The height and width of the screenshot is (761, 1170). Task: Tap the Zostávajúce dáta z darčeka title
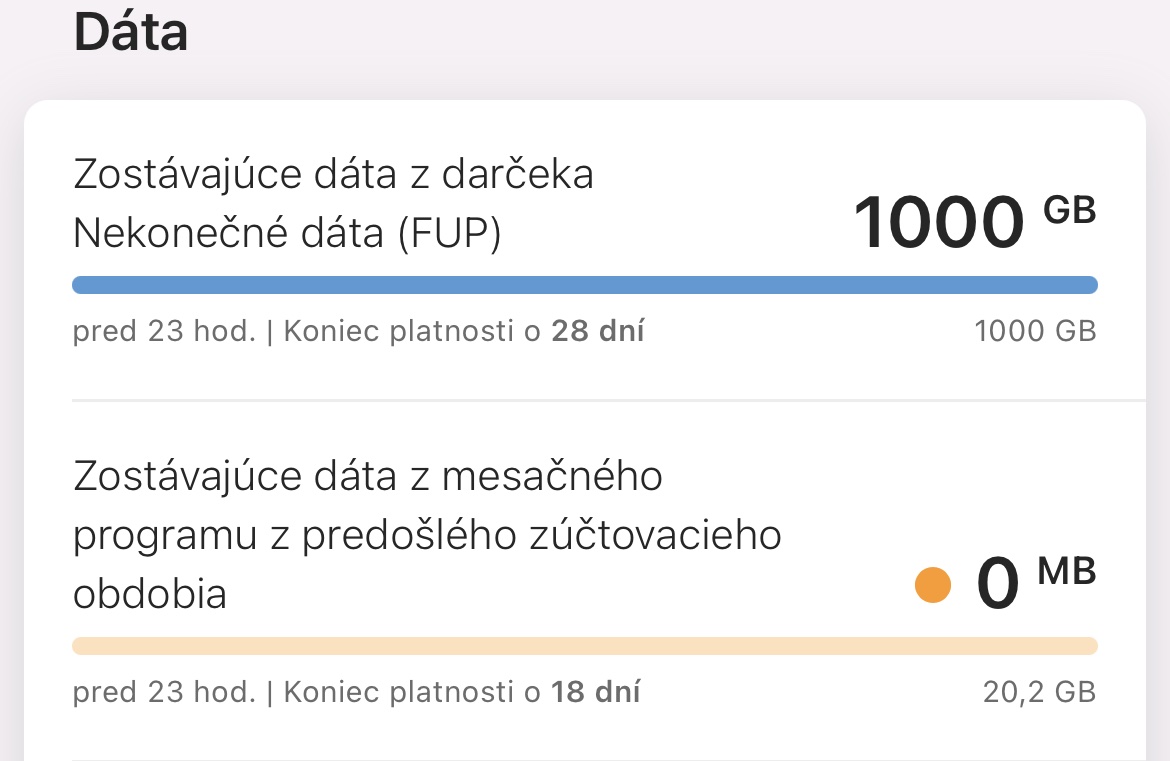click(x=333, y=173)
